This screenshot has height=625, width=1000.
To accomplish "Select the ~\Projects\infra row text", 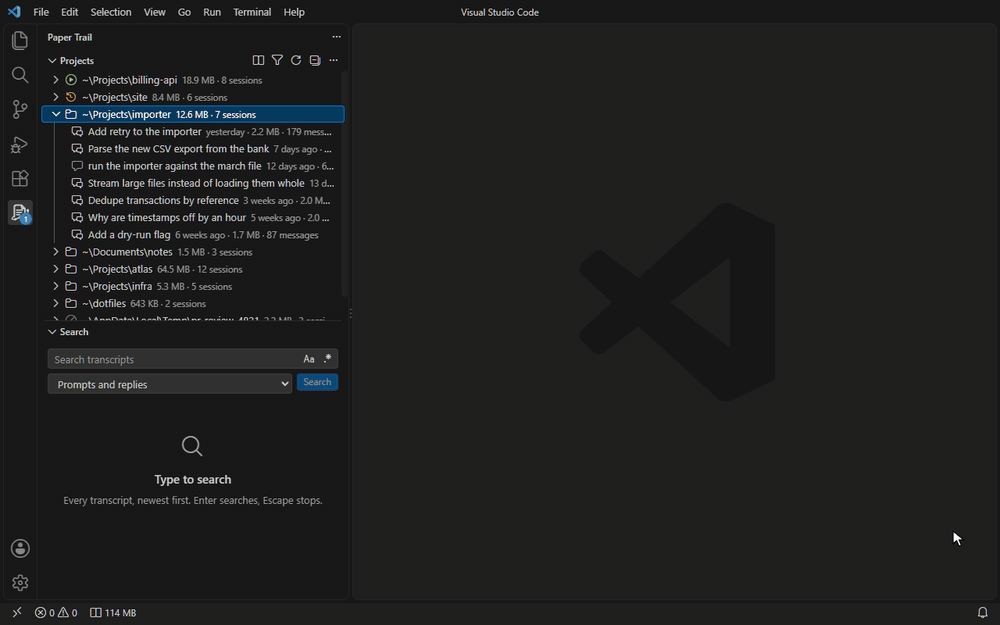I will [117, 286].
